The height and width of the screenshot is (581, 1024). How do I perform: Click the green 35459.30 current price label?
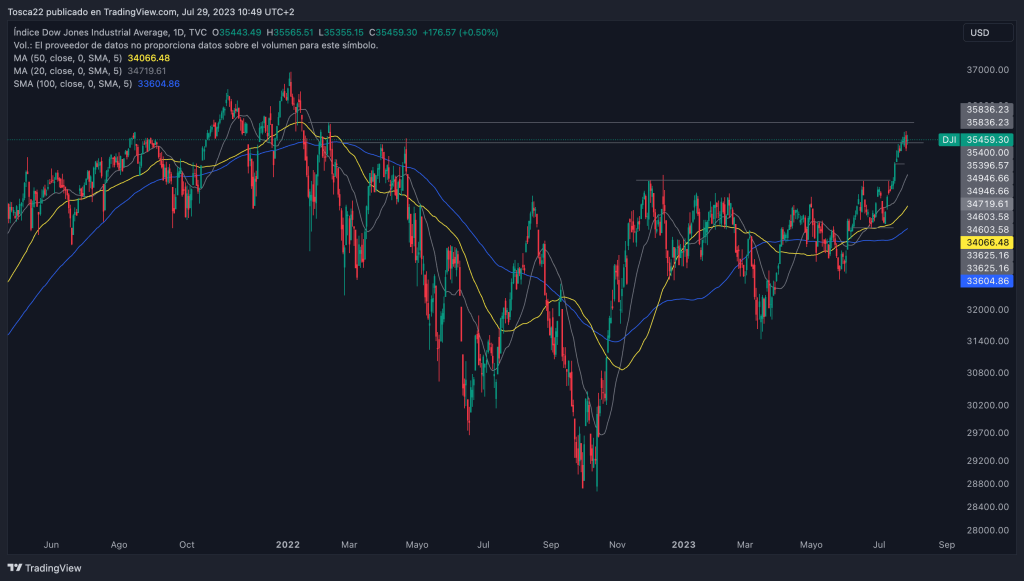(x=988, y=140)
